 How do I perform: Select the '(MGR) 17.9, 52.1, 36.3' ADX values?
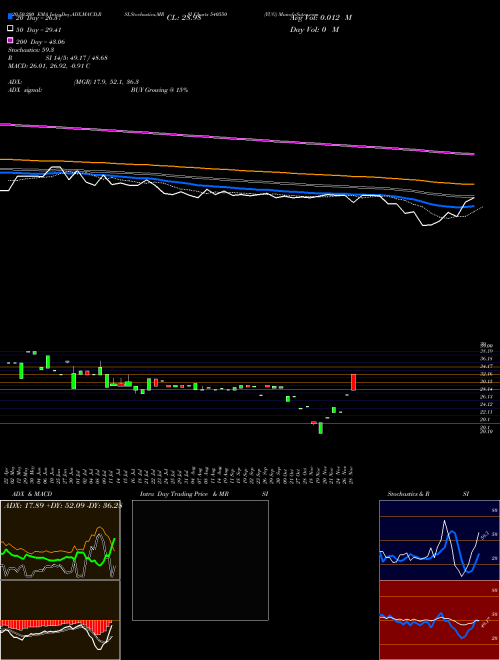106,82
